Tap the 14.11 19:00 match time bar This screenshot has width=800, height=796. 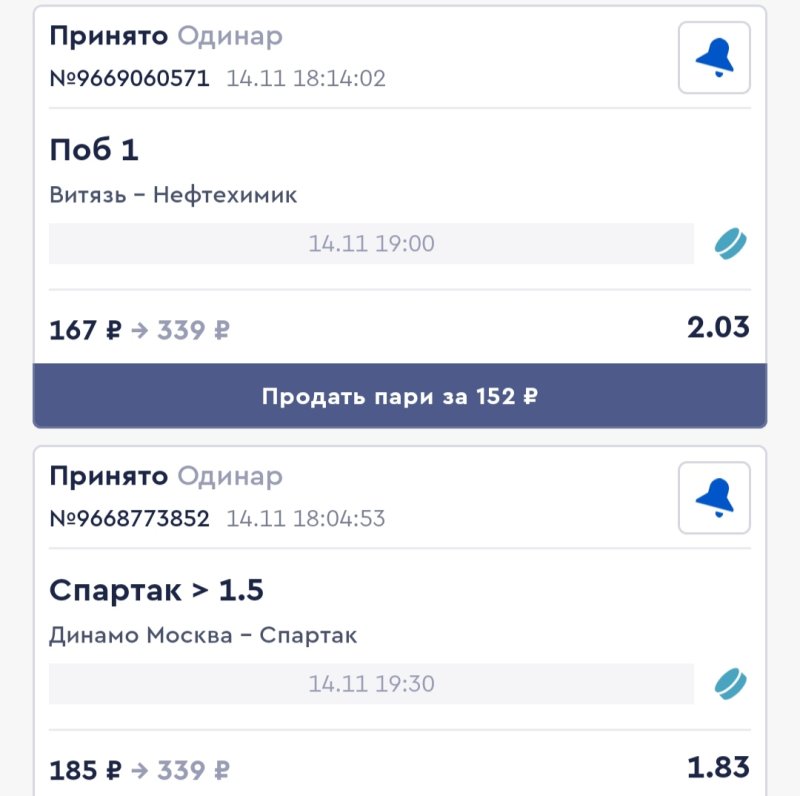(371, 243)
